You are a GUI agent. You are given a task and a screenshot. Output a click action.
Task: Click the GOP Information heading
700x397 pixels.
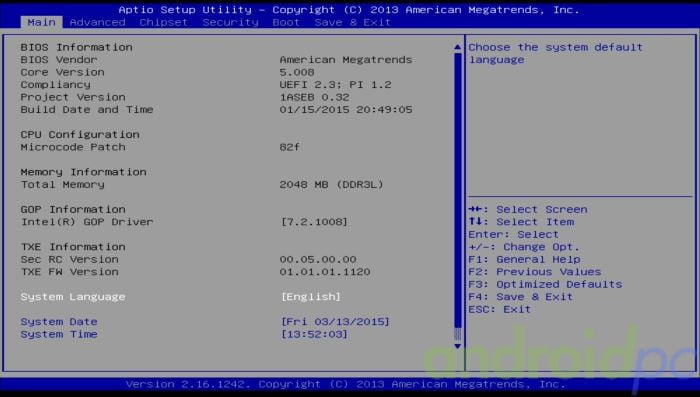tap(73, 209)
